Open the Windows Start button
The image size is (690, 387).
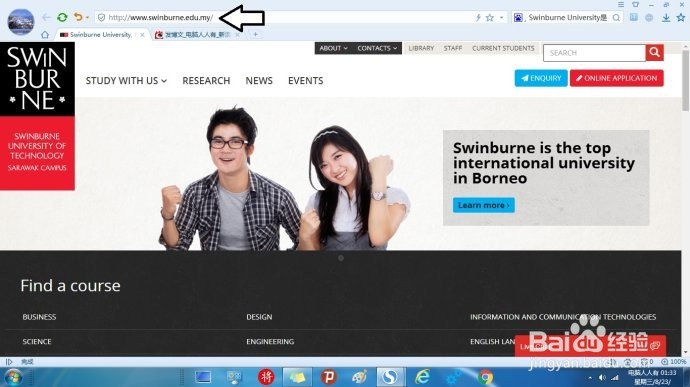[x=13, y=377]
